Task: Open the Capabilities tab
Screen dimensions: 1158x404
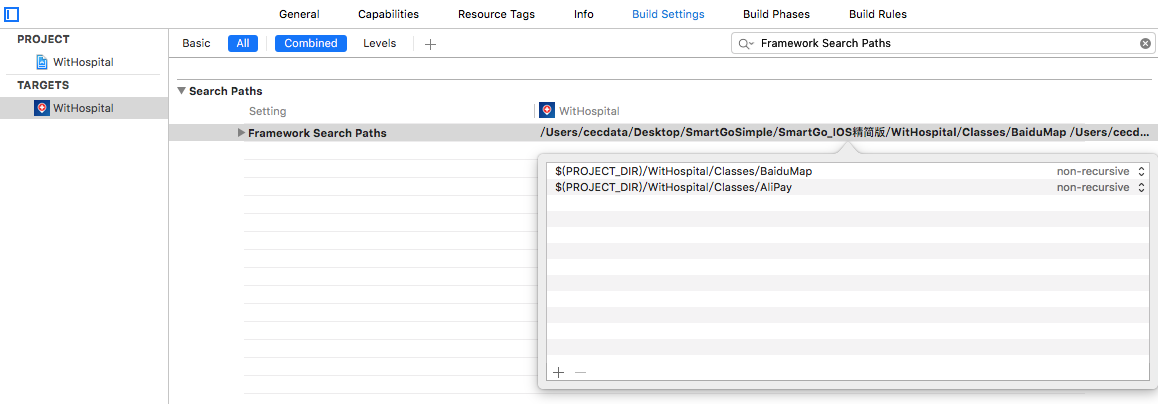Action: (x=388, y=14)
